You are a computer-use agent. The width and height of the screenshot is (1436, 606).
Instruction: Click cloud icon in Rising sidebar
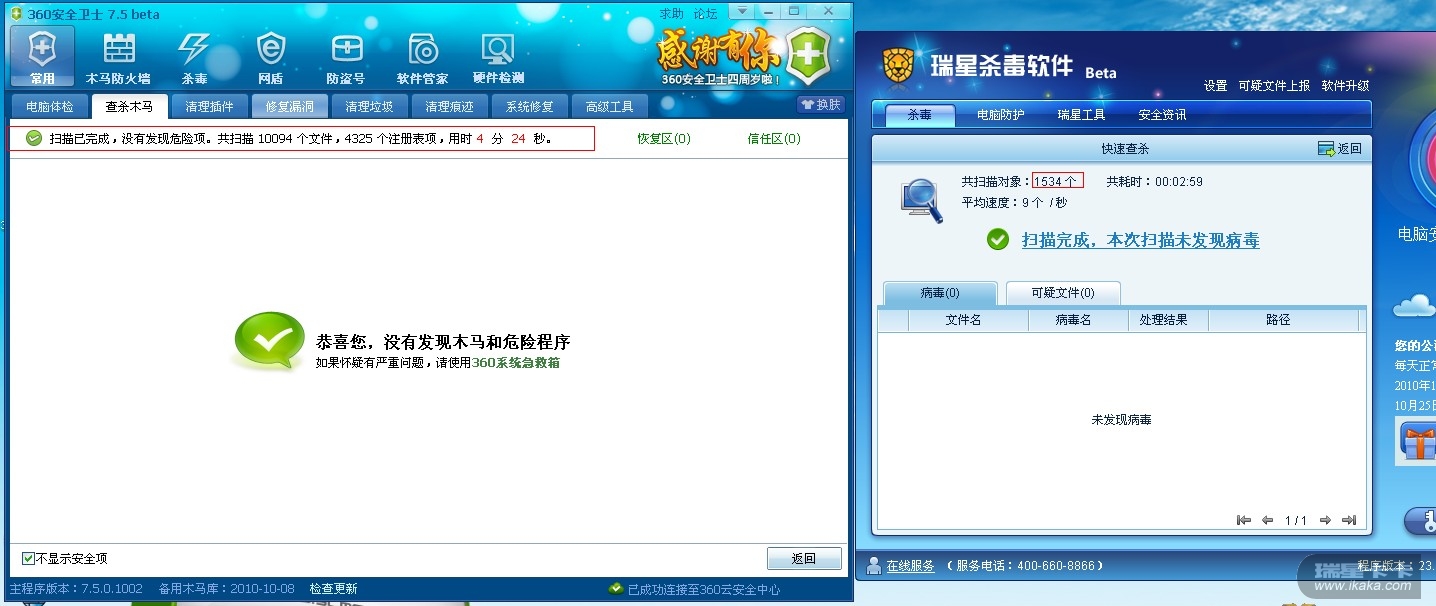click(1414, 305)
